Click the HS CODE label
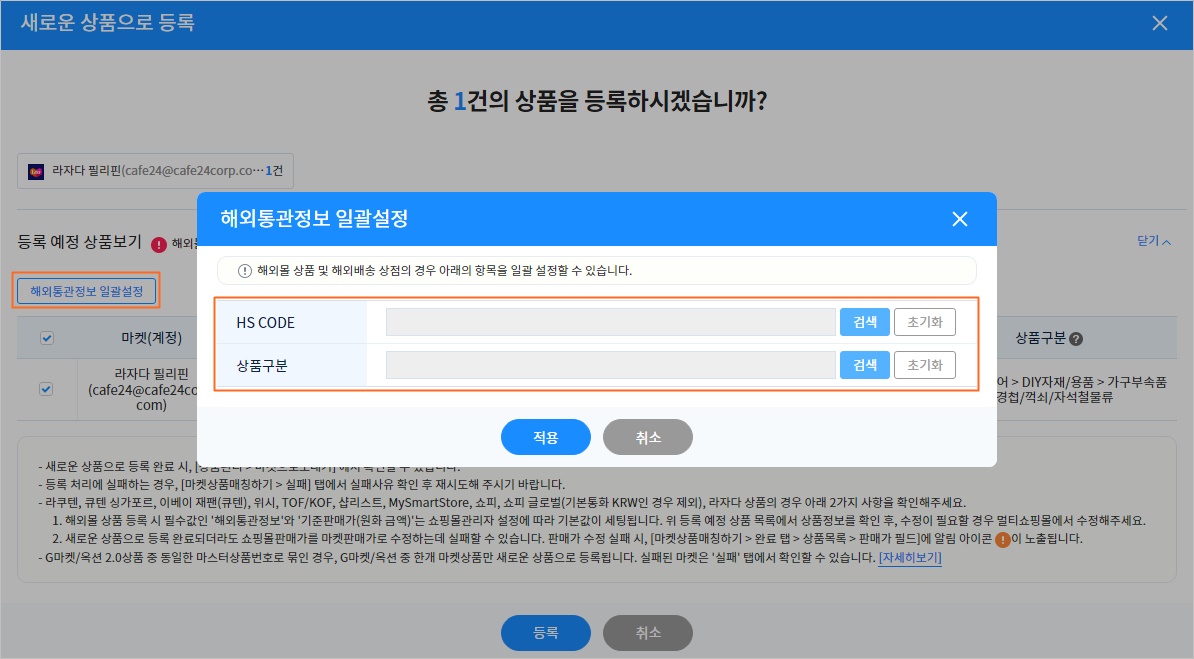Viewport: 1194px width, 659px height. click(265, 323)
